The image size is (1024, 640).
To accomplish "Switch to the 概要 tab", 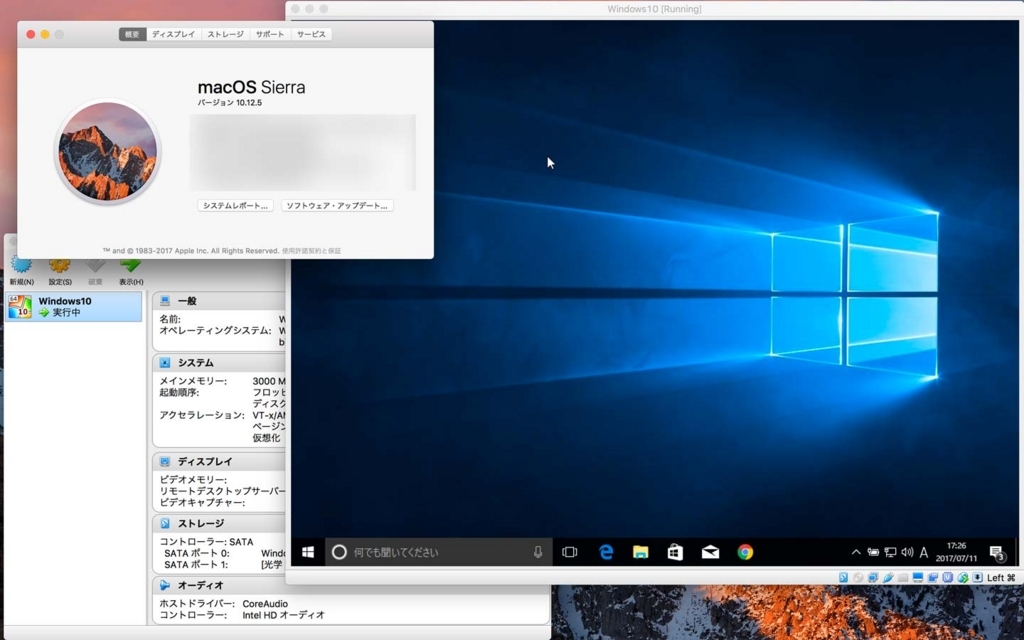I will 133,34.
